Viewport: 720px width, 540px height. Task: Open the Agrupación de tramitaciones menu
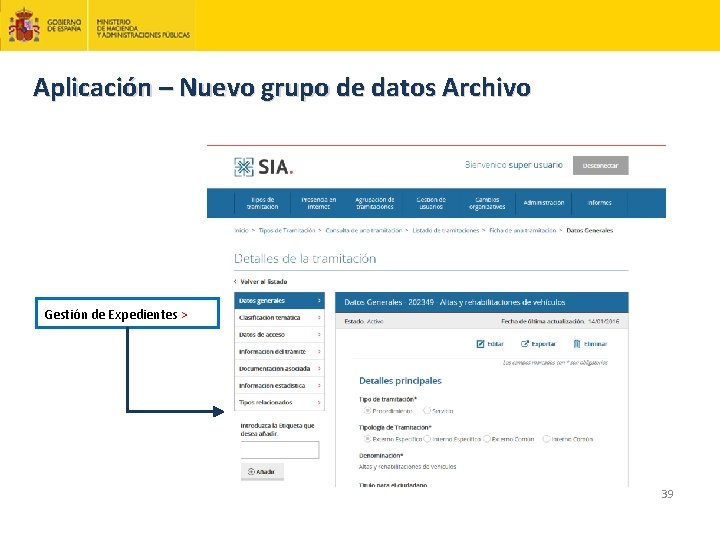coord(375,203)
